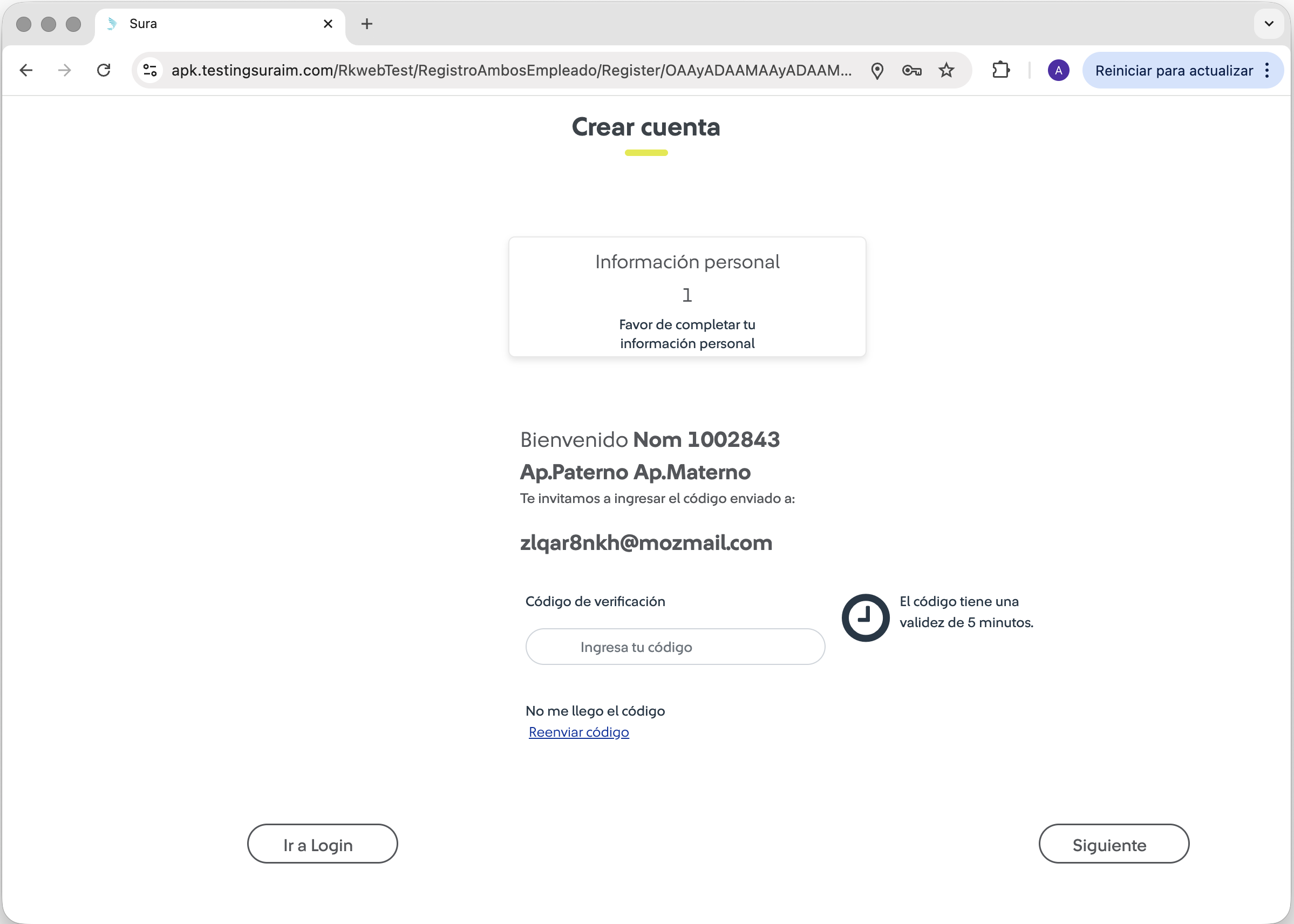The image size is (1294, 924).
Task: Open the extensions puzzle icon
Action: (x=1000, y=71)
